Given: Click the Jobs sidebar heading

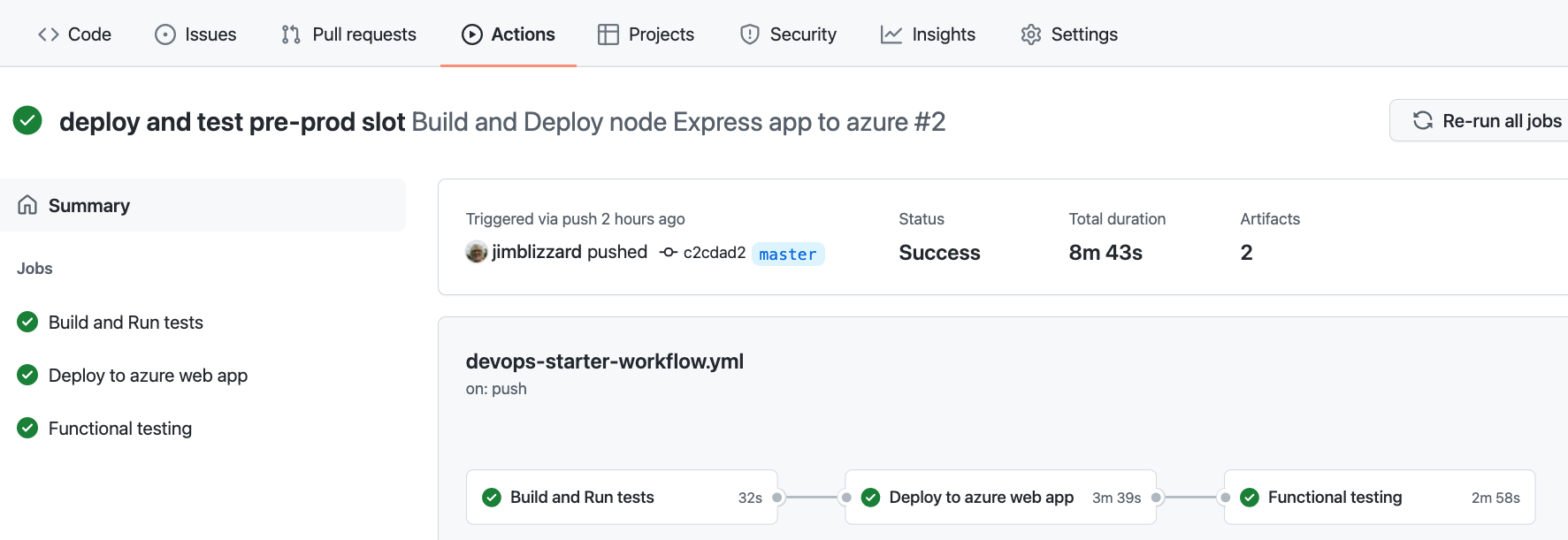Looking at the screenshot, I should coord(34,269).
